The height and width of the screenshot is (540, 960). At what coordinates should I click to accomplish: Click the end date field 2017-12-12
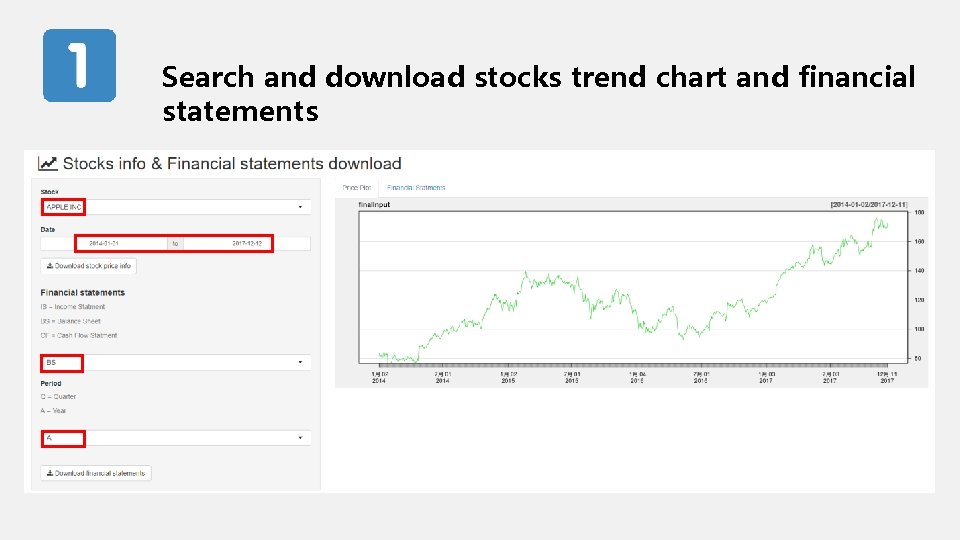coord(246,243)
